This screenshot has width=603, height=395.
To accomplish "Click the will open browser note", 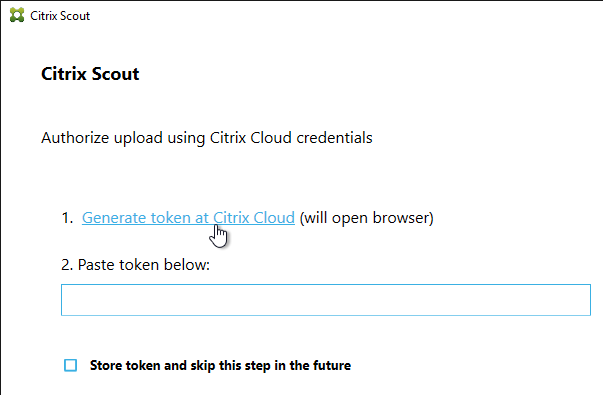I will [366, 218].
